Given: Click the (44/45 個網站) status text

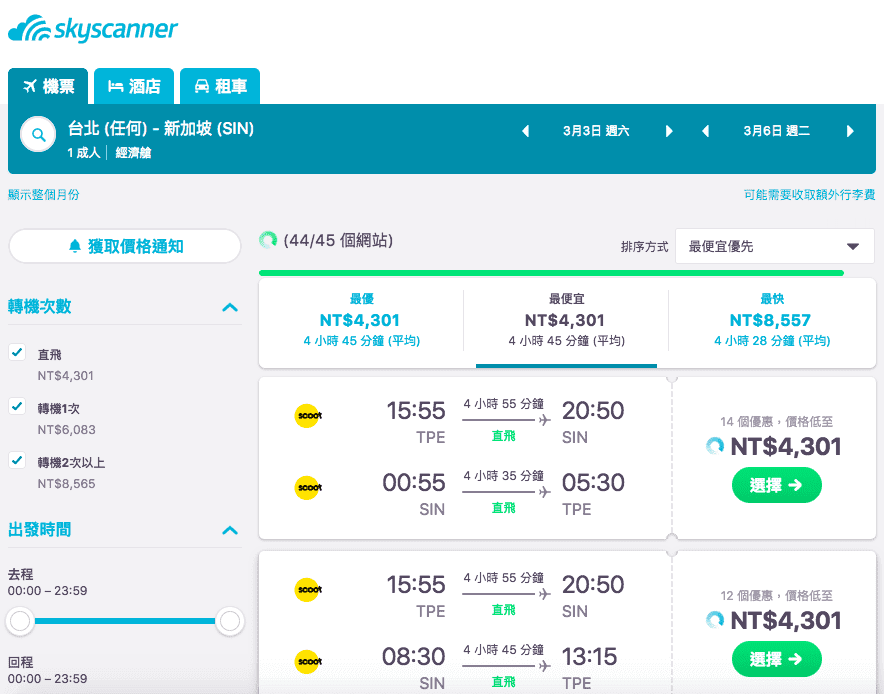Looking at the screenshot, I should (338, 241).
